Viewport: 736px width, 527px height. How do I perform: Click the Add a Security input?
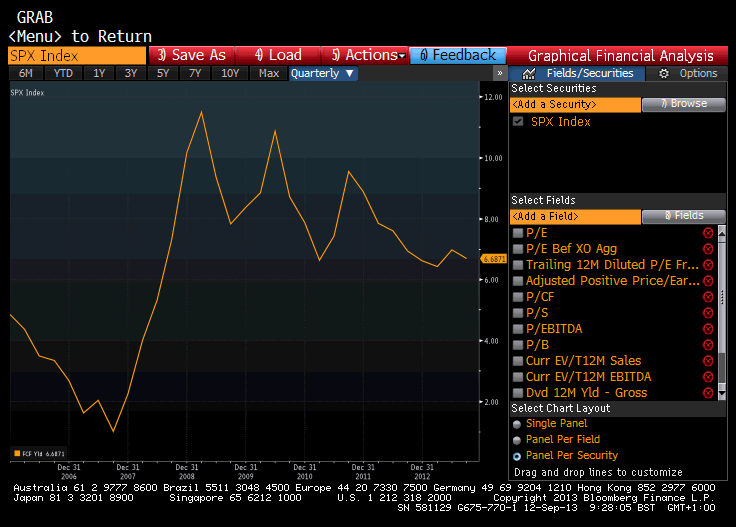click(575, 105)
